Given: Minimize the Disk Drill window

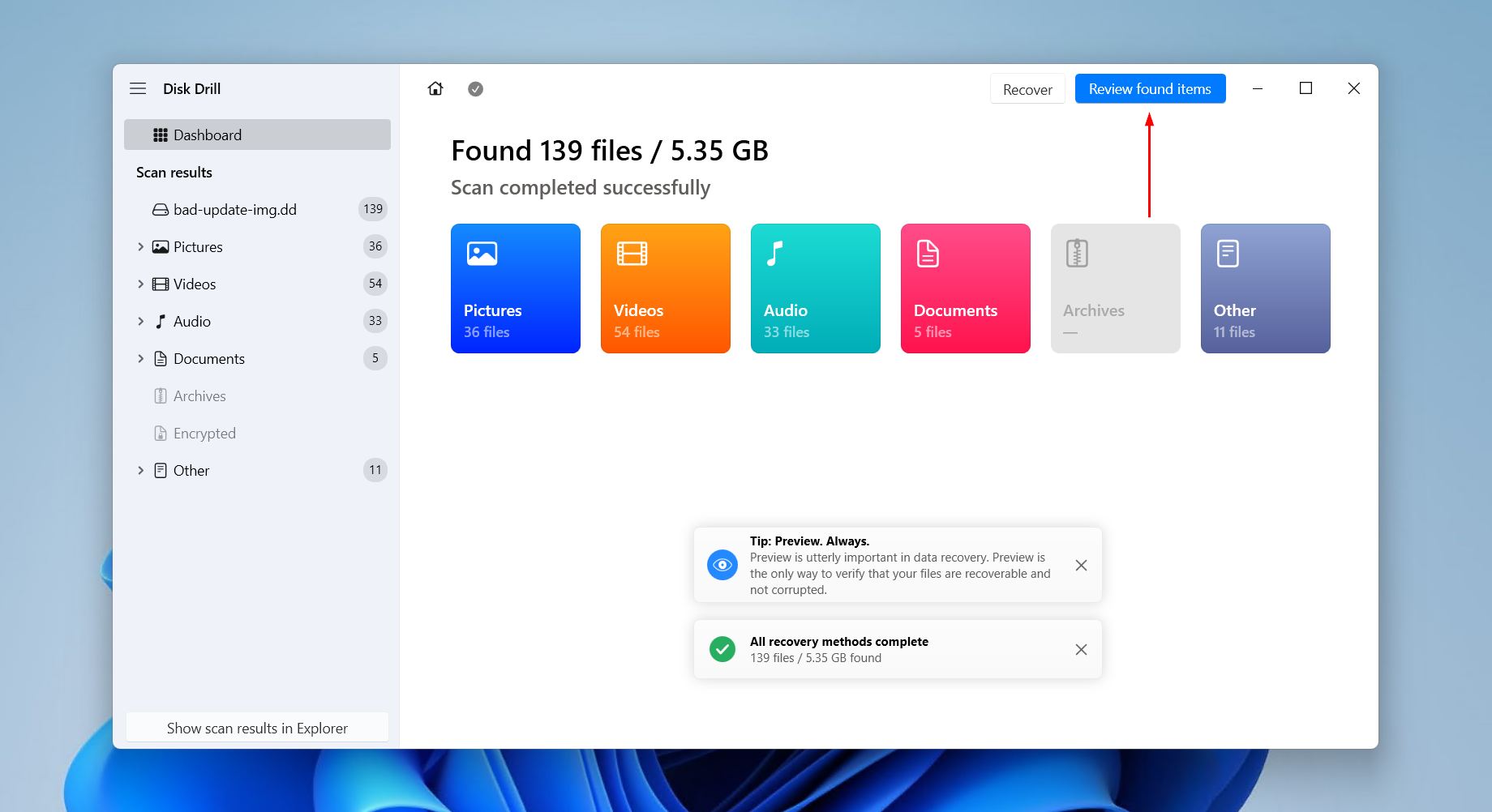Looking at the screenshot, I should click(x=1258, y=88).
